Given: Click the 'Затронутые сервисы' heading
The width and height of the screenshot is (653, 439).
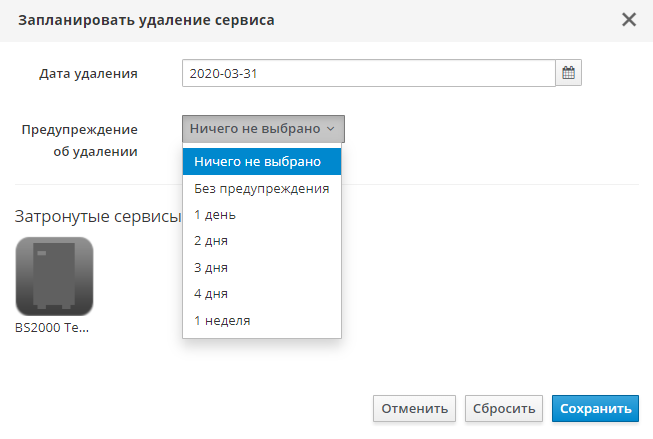Looking at the screenshot, I should click(96, 216).
